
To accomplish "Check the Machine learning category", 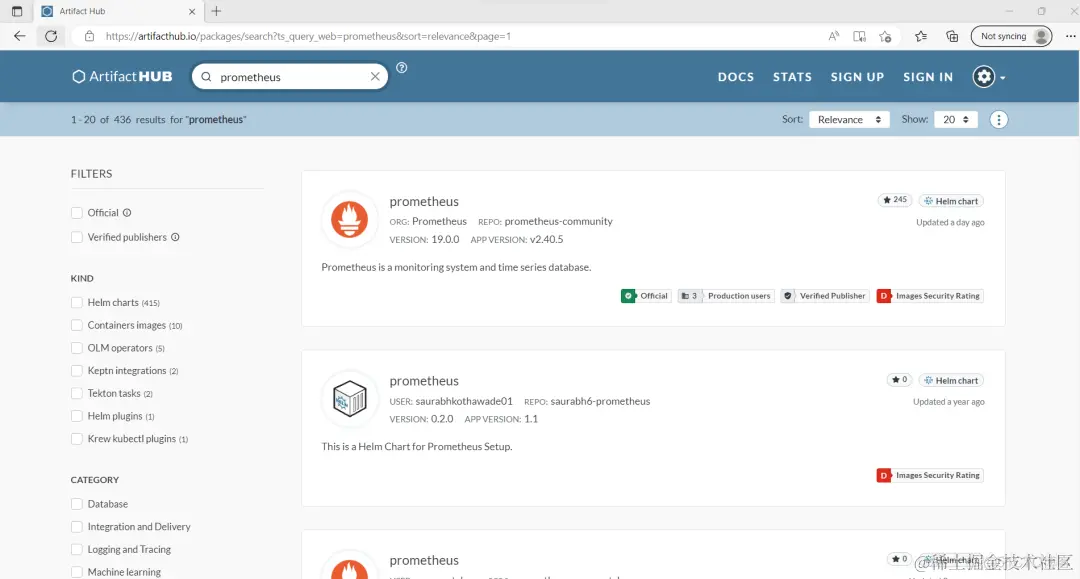I will (x=76, y=572).
